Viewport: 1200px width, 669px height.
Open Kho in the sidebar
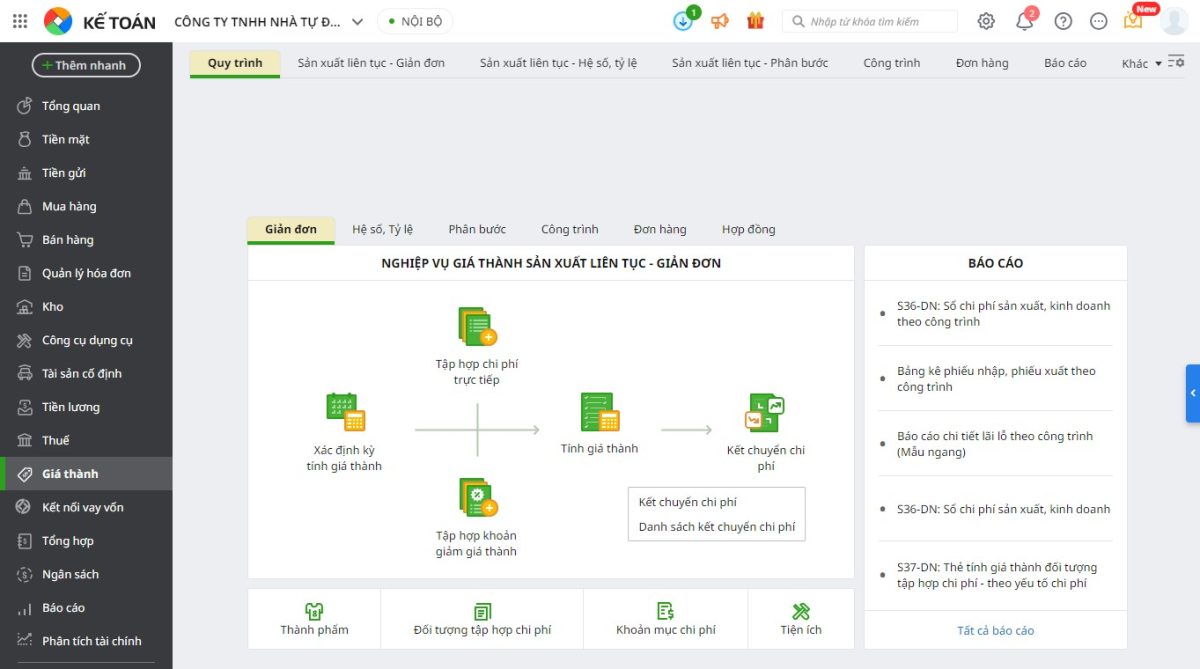[x=52, y=307]
